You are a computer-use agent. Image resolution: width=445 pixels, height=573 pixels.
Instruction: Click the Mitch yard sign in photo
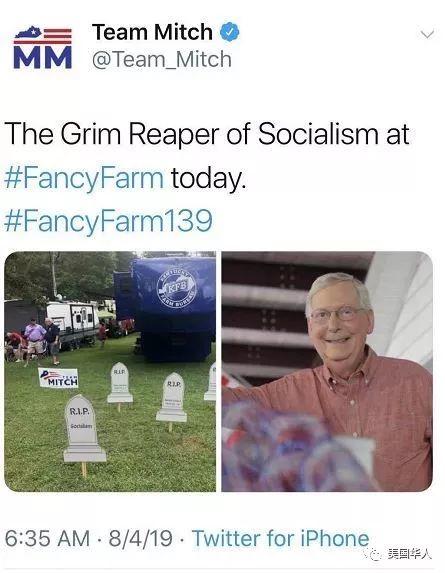click(x=58, y=377)
